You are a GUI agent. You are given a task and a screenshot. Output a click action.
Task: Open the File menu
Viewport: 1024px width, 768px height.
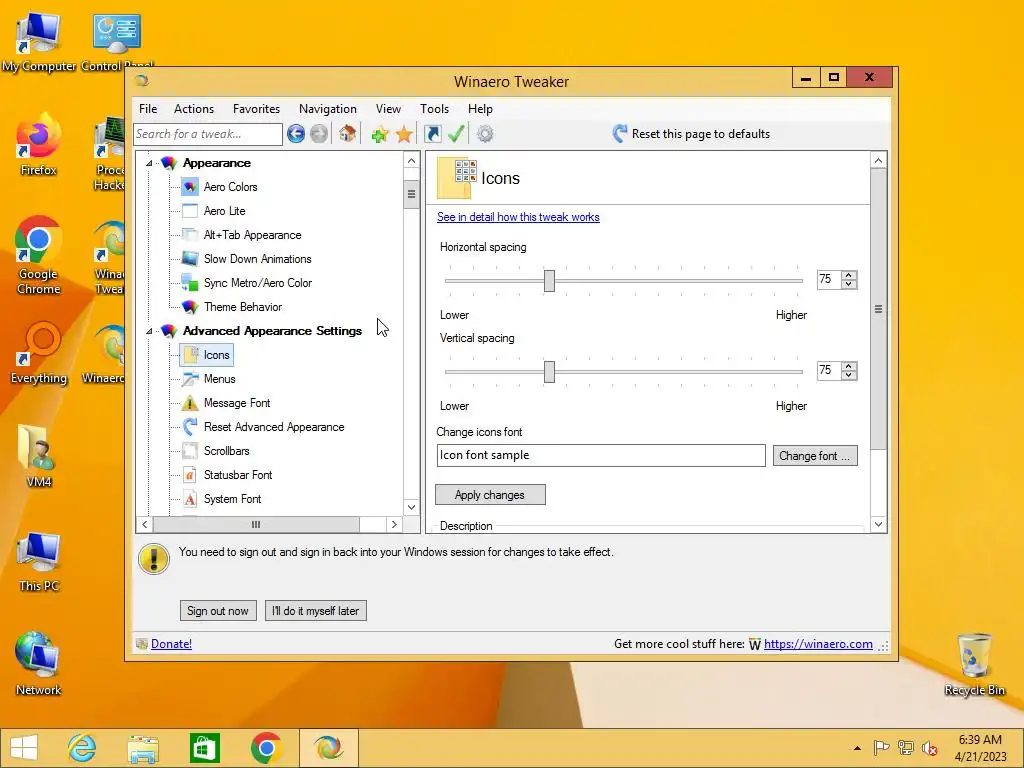(148, 109)
